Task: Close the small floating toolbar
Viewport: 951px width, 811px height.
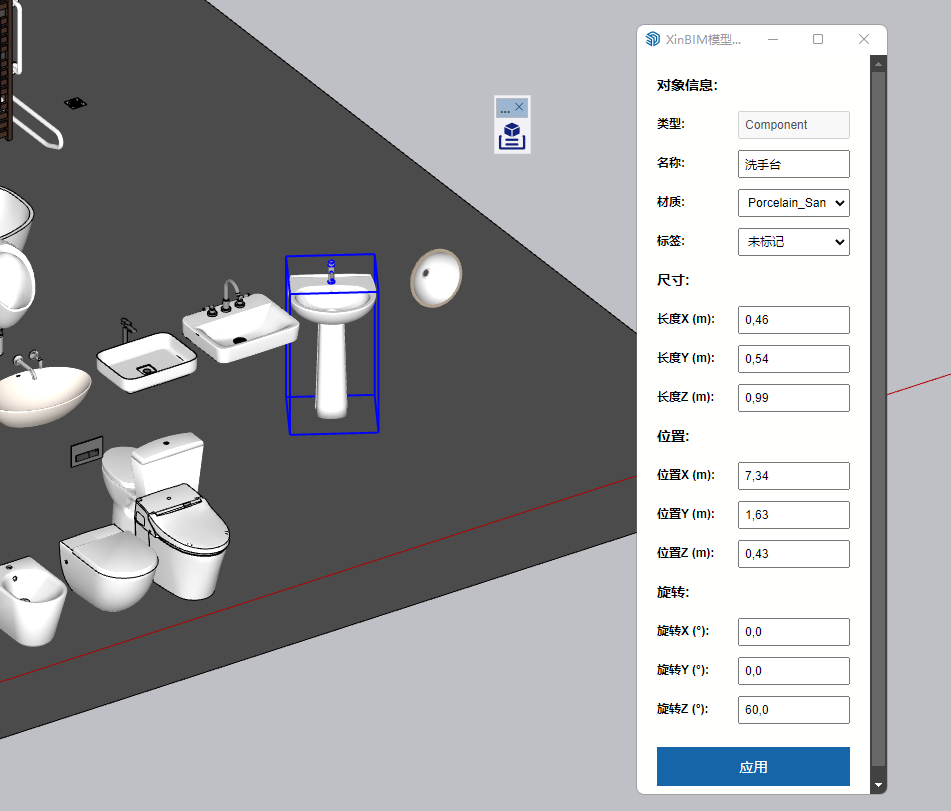Action: 519,107
